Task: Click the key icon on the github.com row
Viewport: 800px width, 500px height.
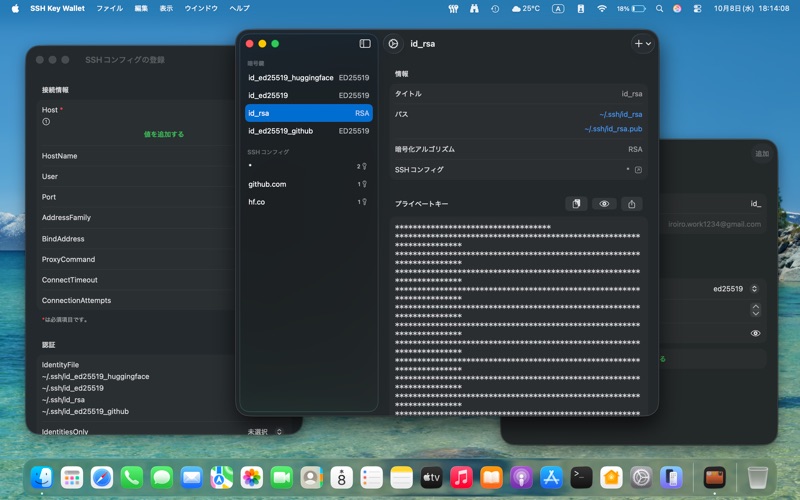Action: pyautogui.click(x=364, y=184)
